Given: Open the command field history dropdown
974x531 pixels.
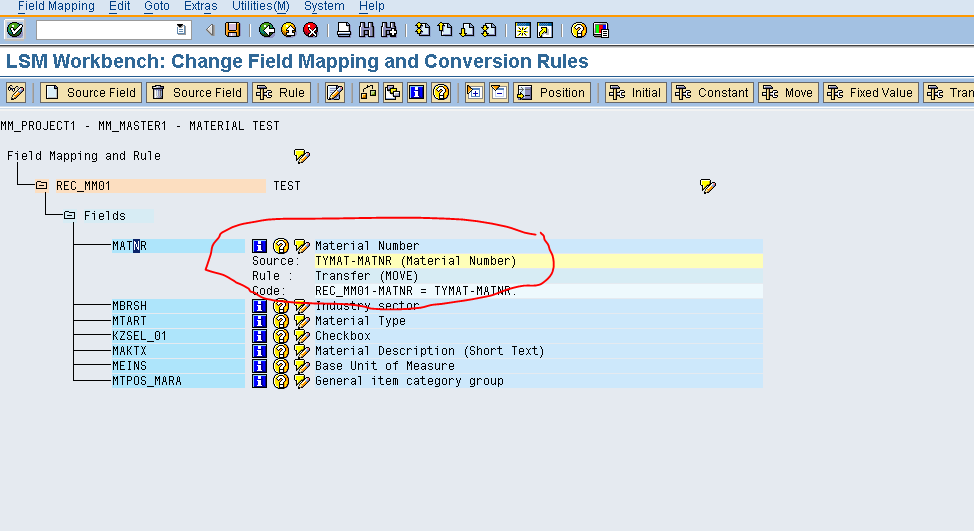Looking at the screenshot, I should (181, 29).
